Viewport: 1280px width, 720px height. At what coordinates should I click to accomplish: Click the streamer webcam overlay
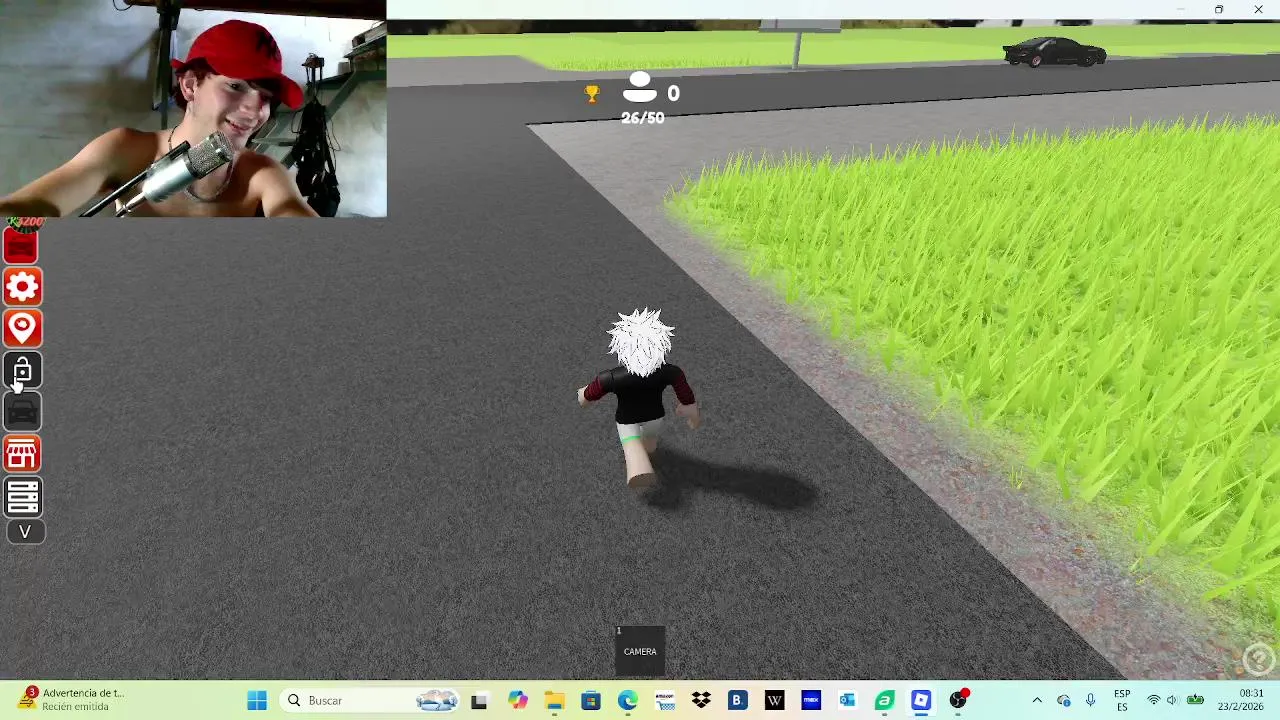coord(193,108)
